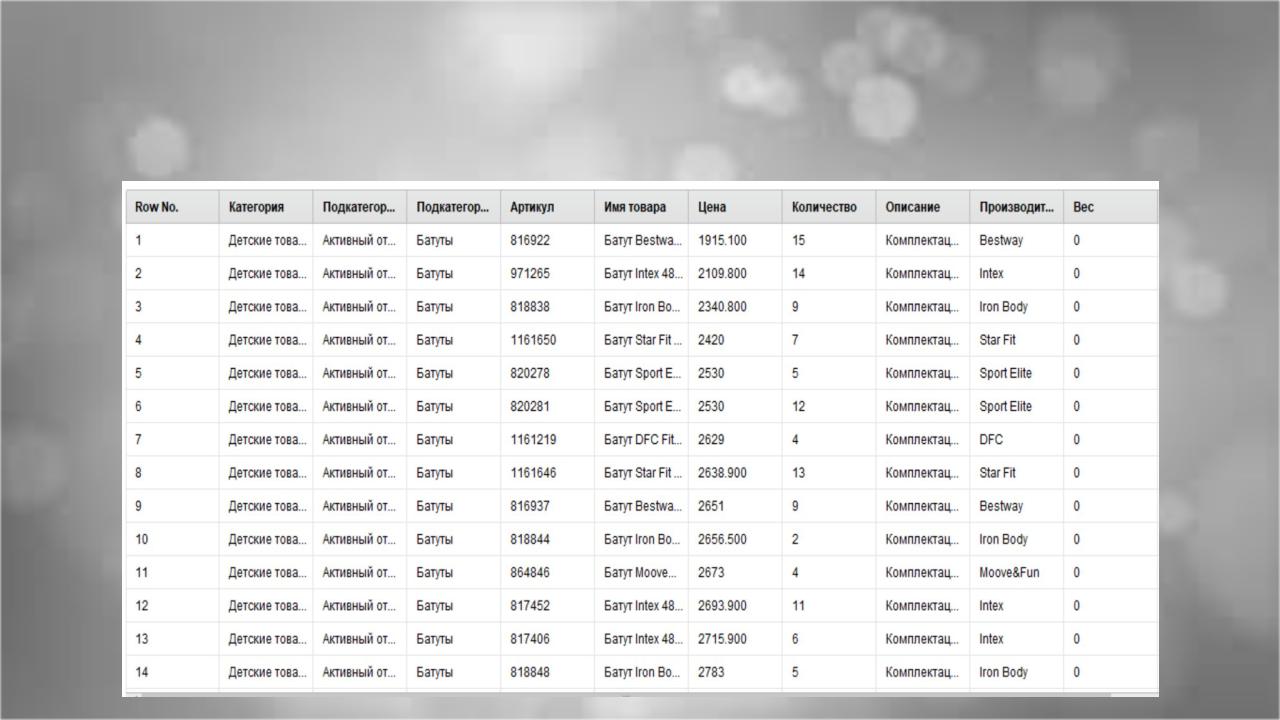This screenshot has height=720, width=1280.
Task: Click the Вес column header
Action: (1111, 207)
